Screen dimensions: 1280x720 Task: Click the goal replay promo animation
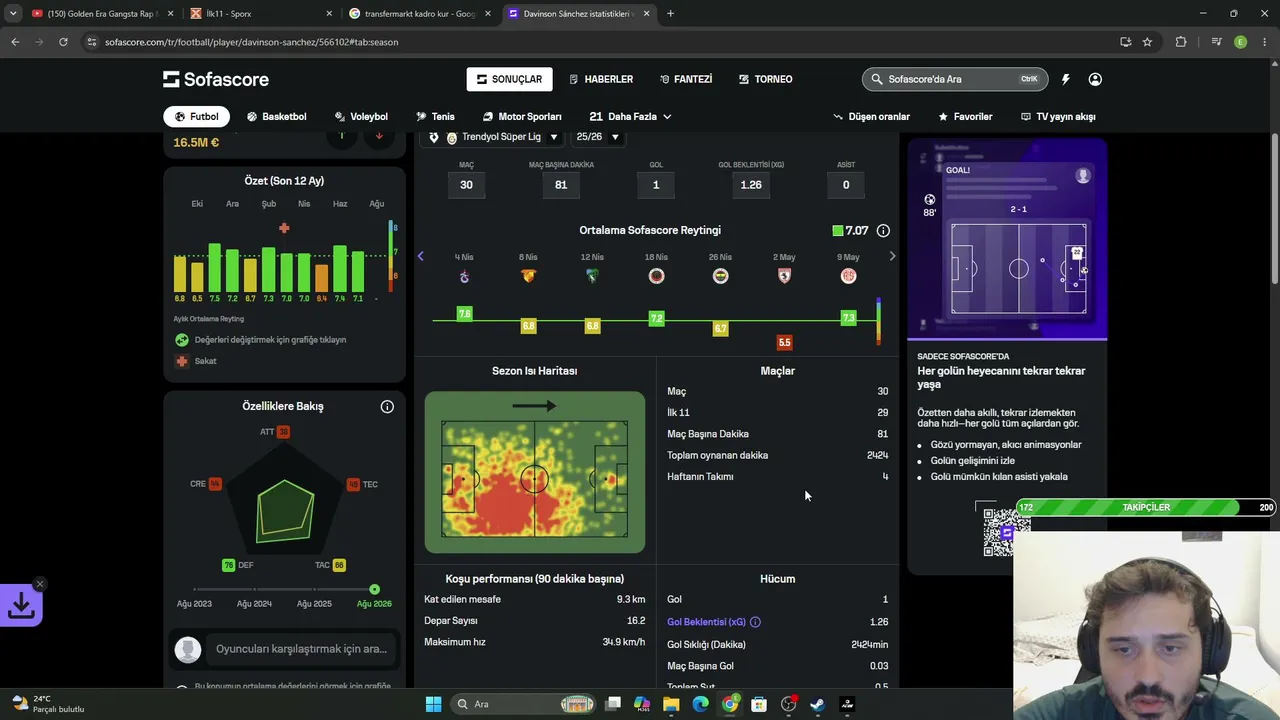(x=1007, y=239)
